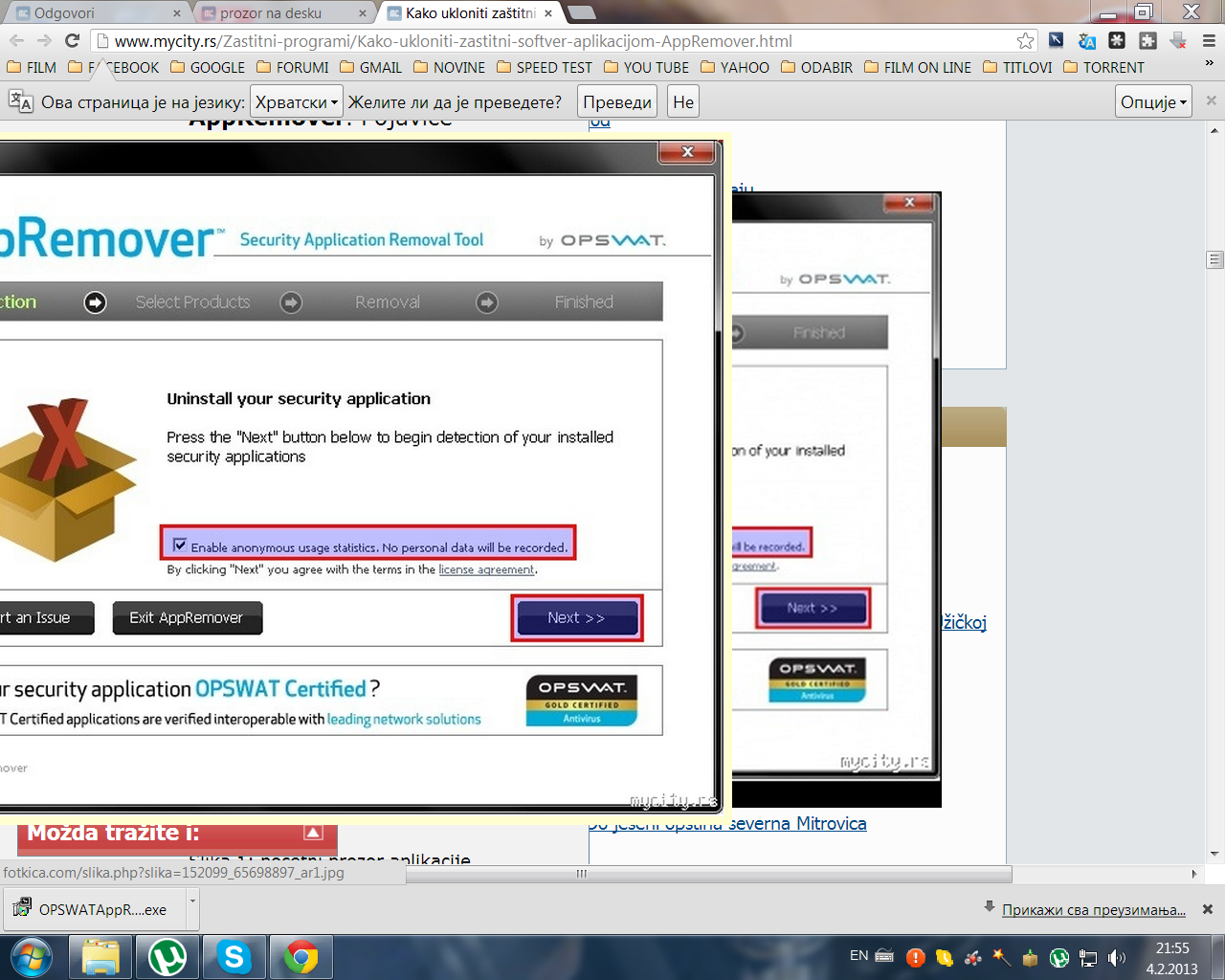Reload the current page
1225x980 pixels.
[72, 40]
